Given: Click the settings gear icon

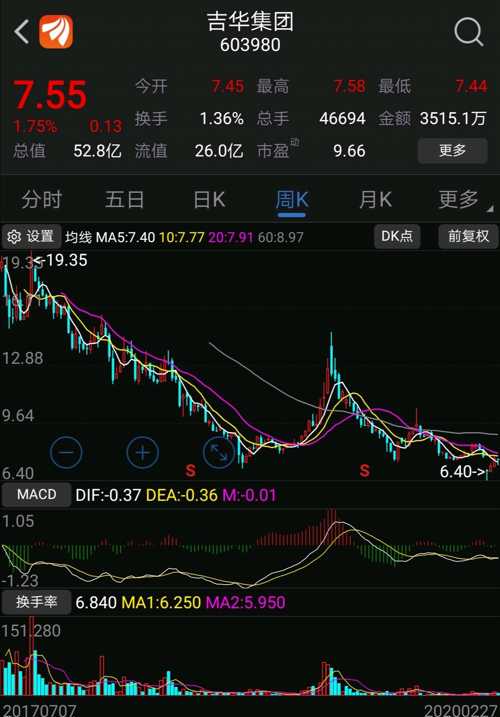Looking at the screenshot, I should coord(14,237).
